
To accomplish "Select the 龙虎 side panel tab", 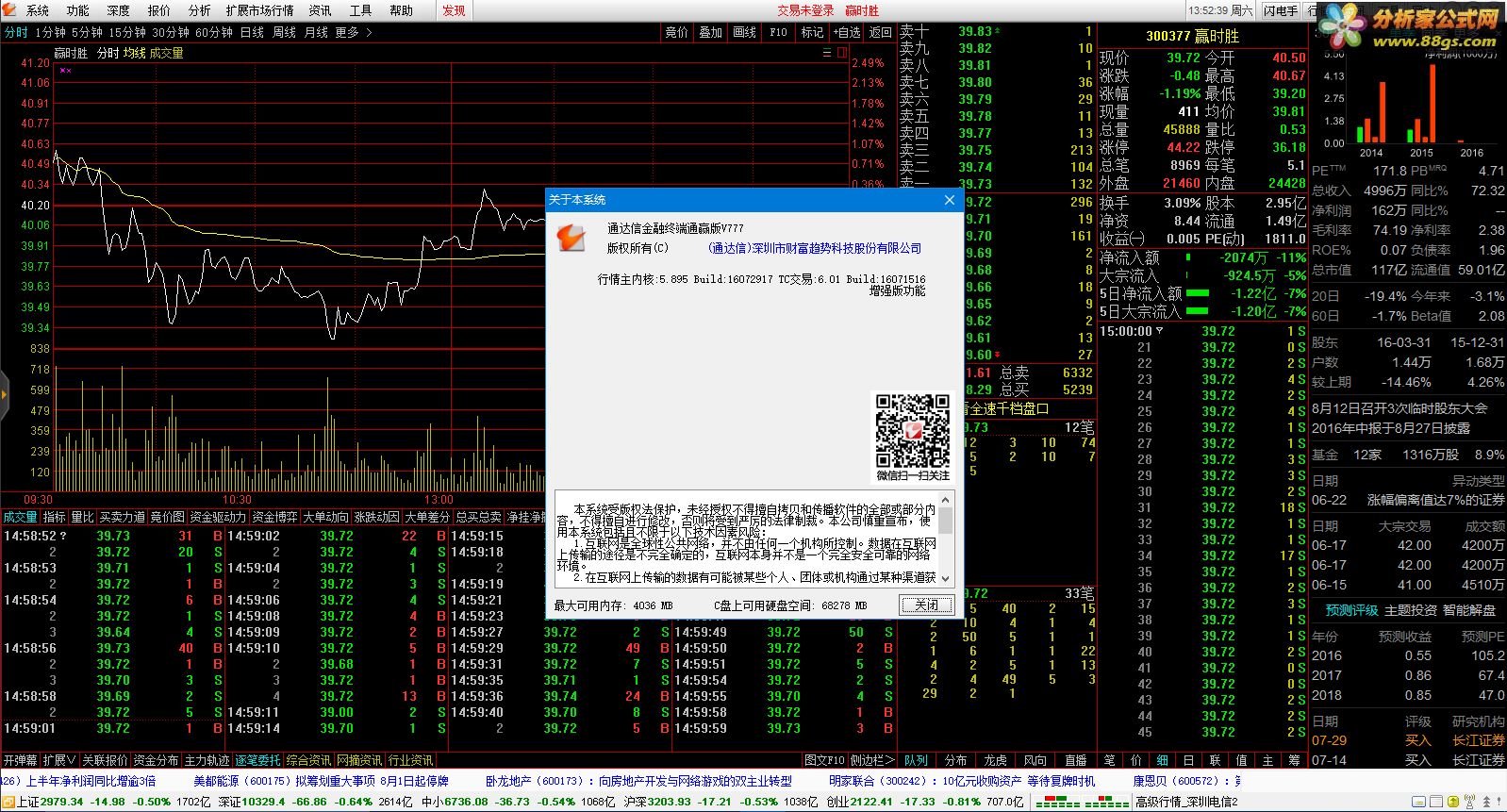I will tap(996, 760).
